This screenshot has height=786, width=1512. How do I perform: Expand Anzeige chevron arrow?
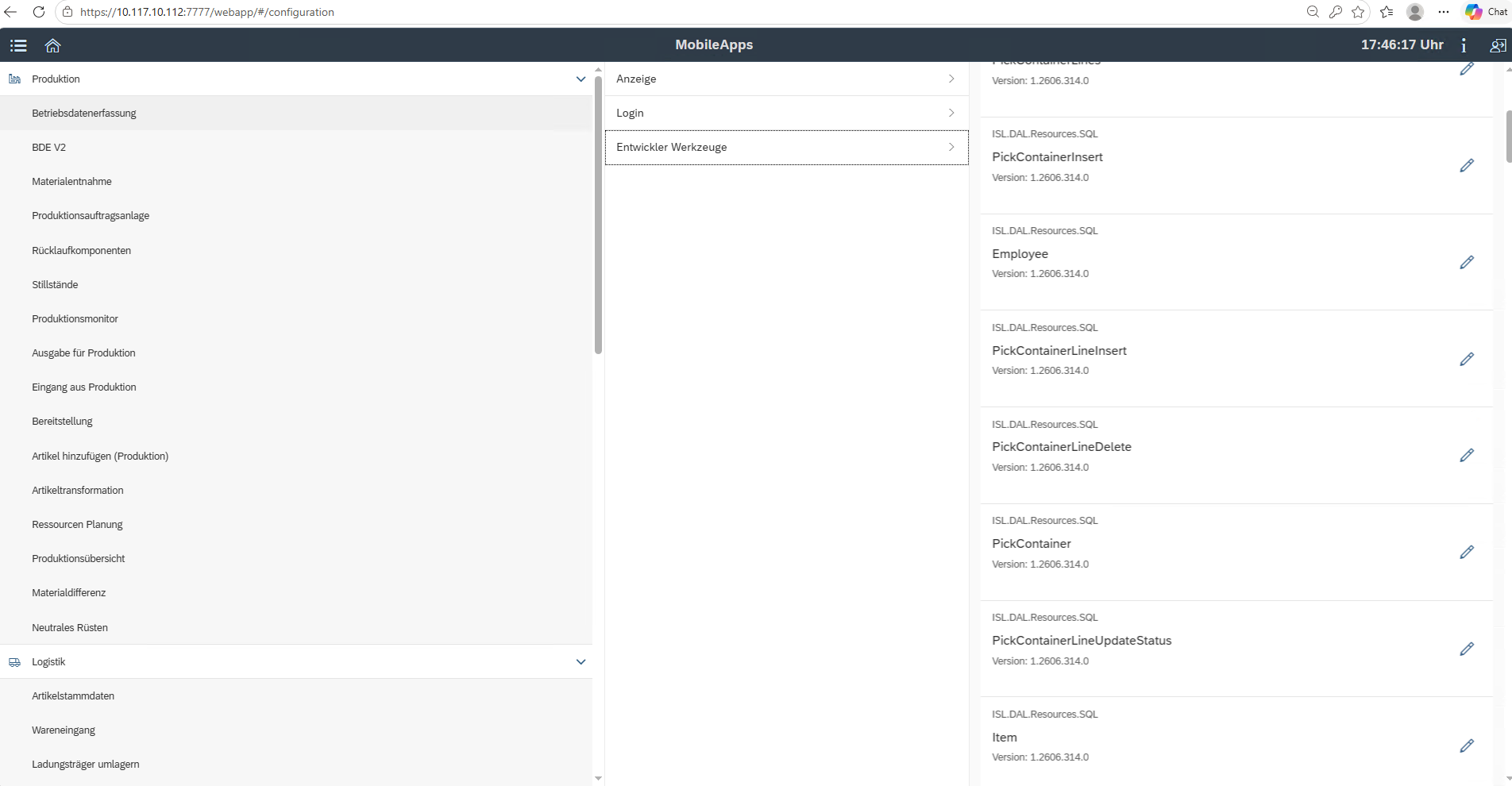[x=951, y=79]
